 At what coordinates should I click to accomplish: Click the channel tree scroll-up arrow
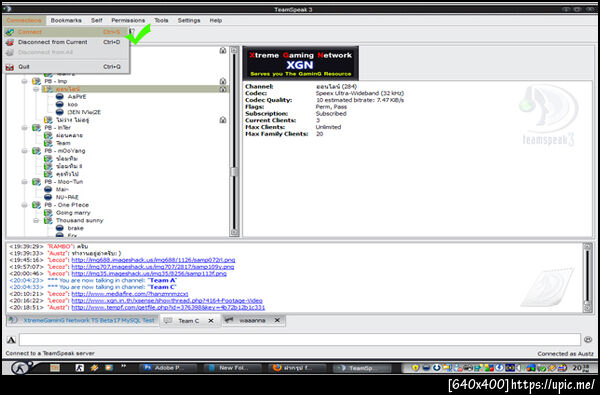[234, 50]
